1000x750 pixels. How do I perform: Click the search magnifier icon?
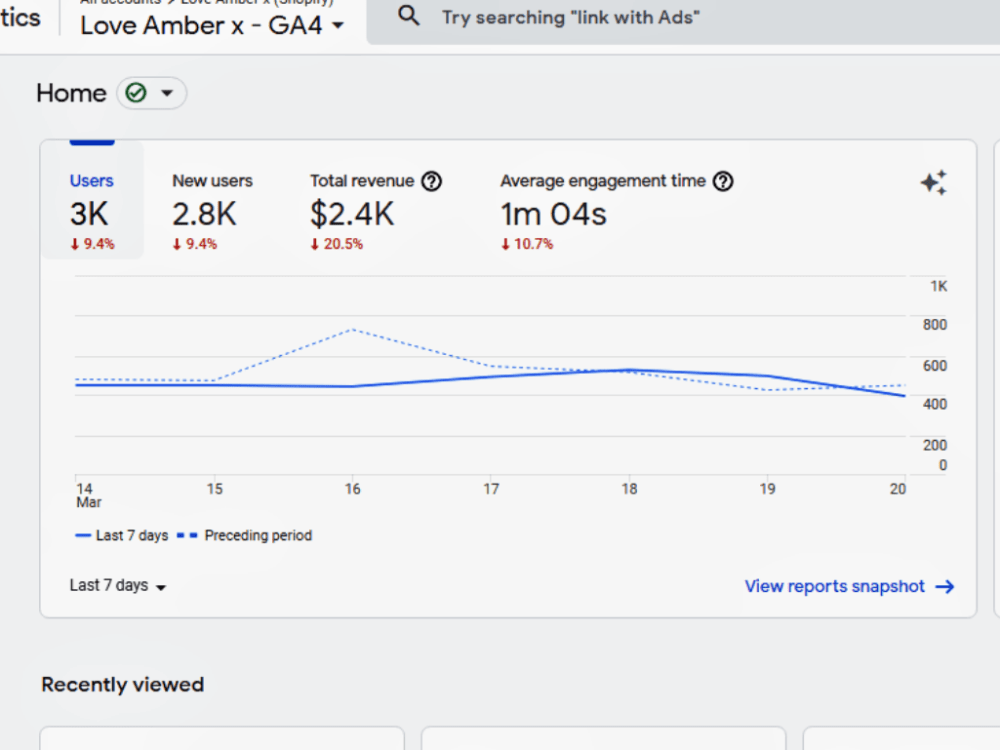[x=409, y=15]
